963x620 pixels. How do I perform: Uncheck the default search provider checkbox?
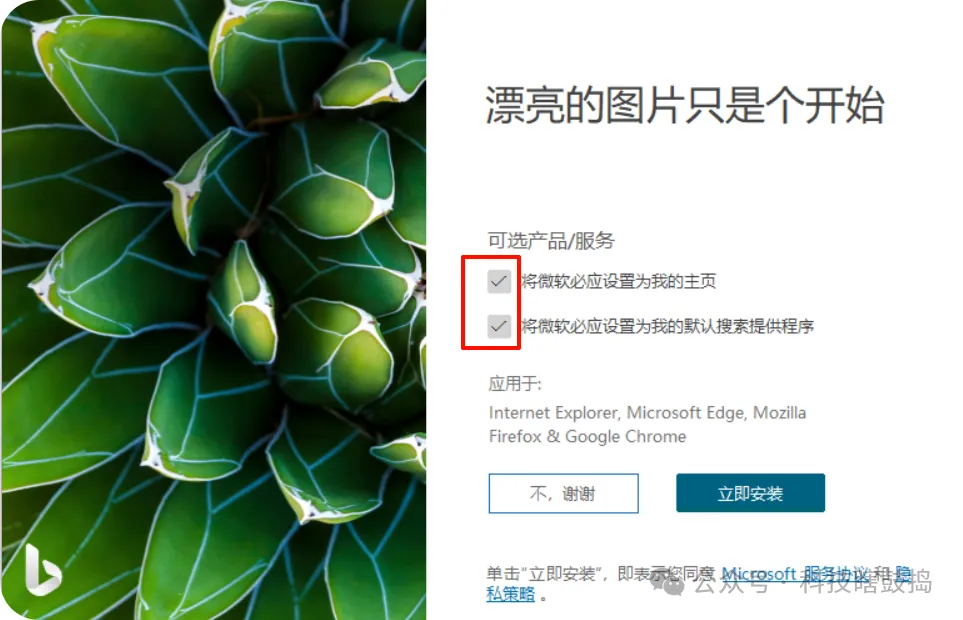[x=499, y=326]
